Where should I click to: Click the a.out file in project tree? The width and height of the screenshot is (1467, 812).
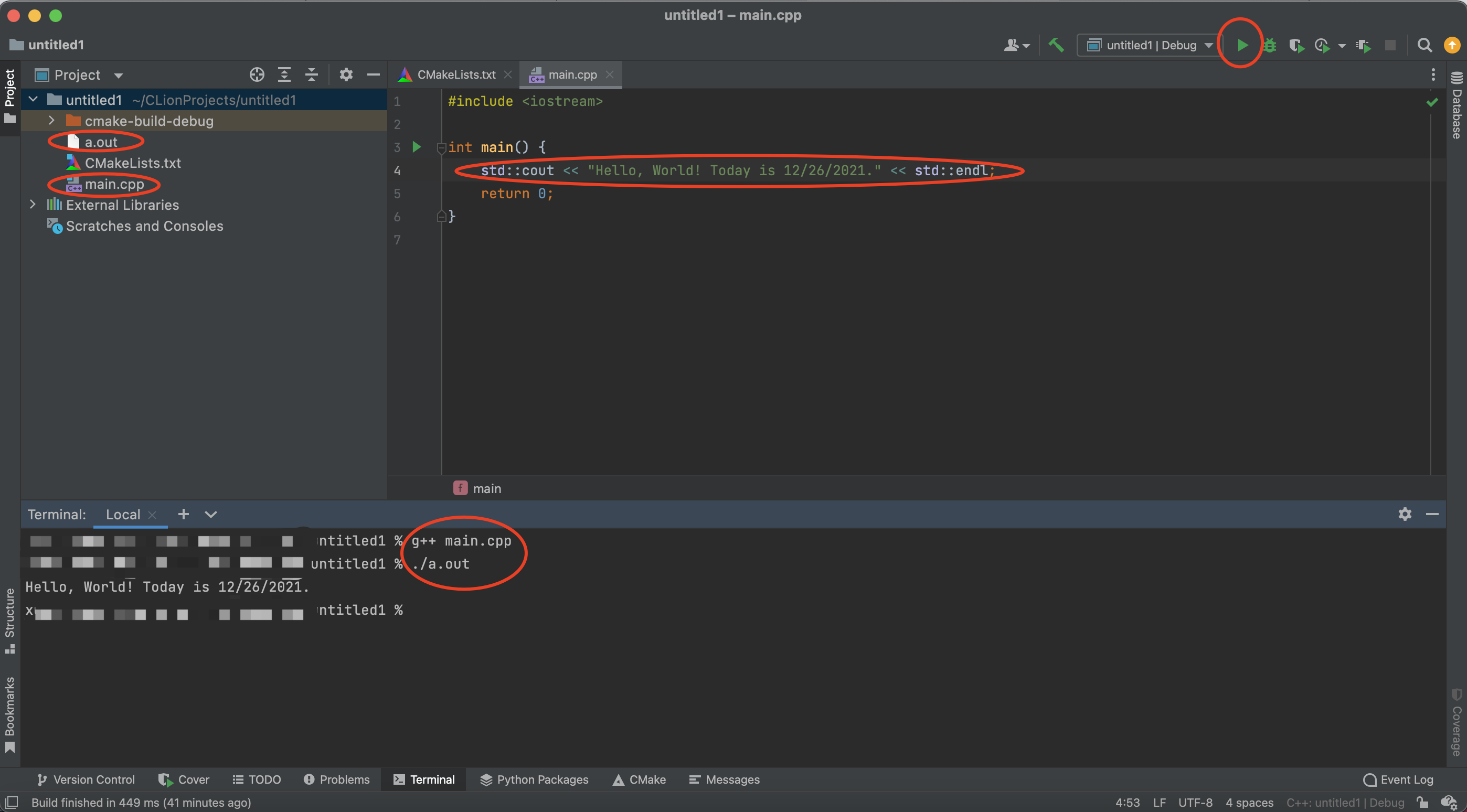[x=100, y=142]
